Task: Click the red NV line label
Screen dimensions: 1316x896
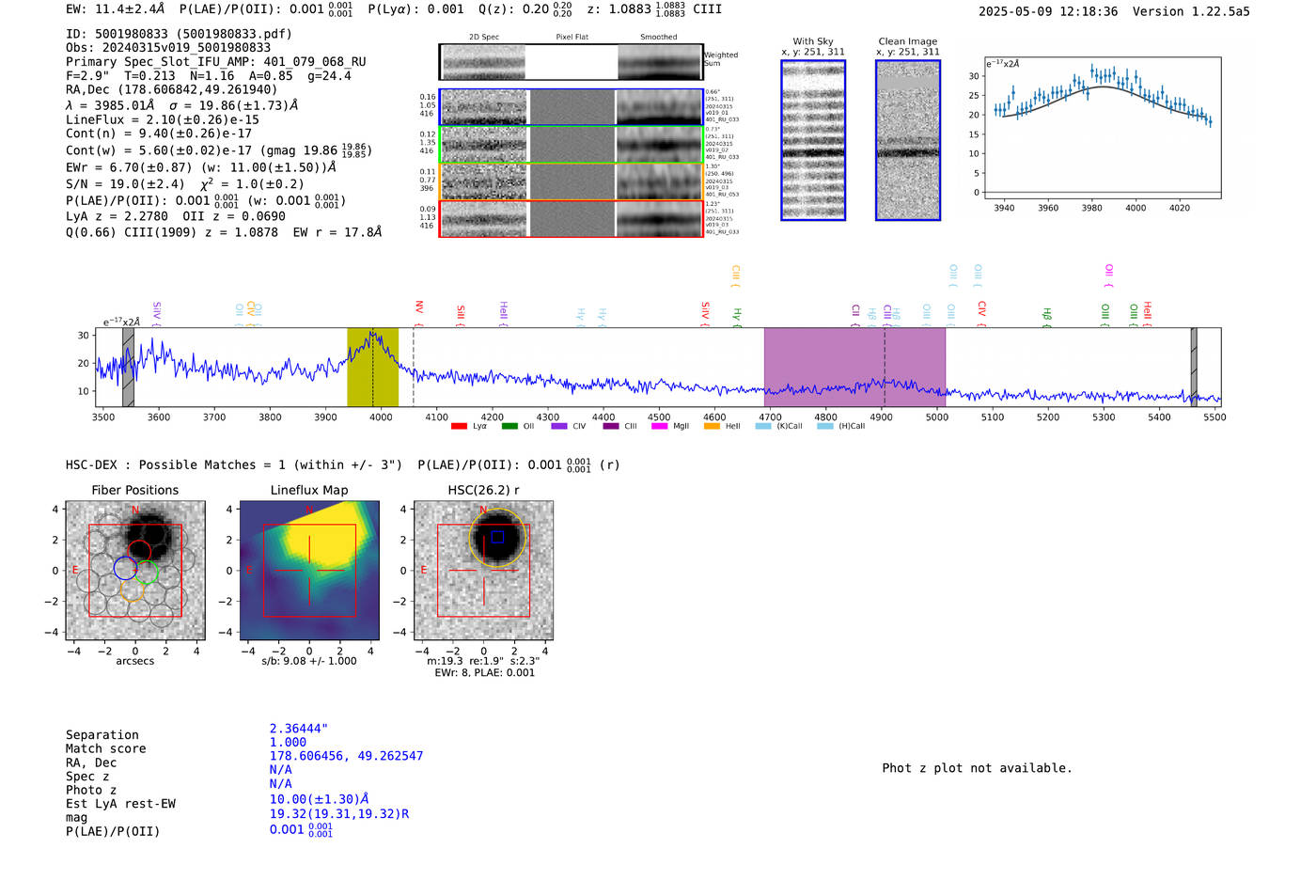Action: [419, 311]
